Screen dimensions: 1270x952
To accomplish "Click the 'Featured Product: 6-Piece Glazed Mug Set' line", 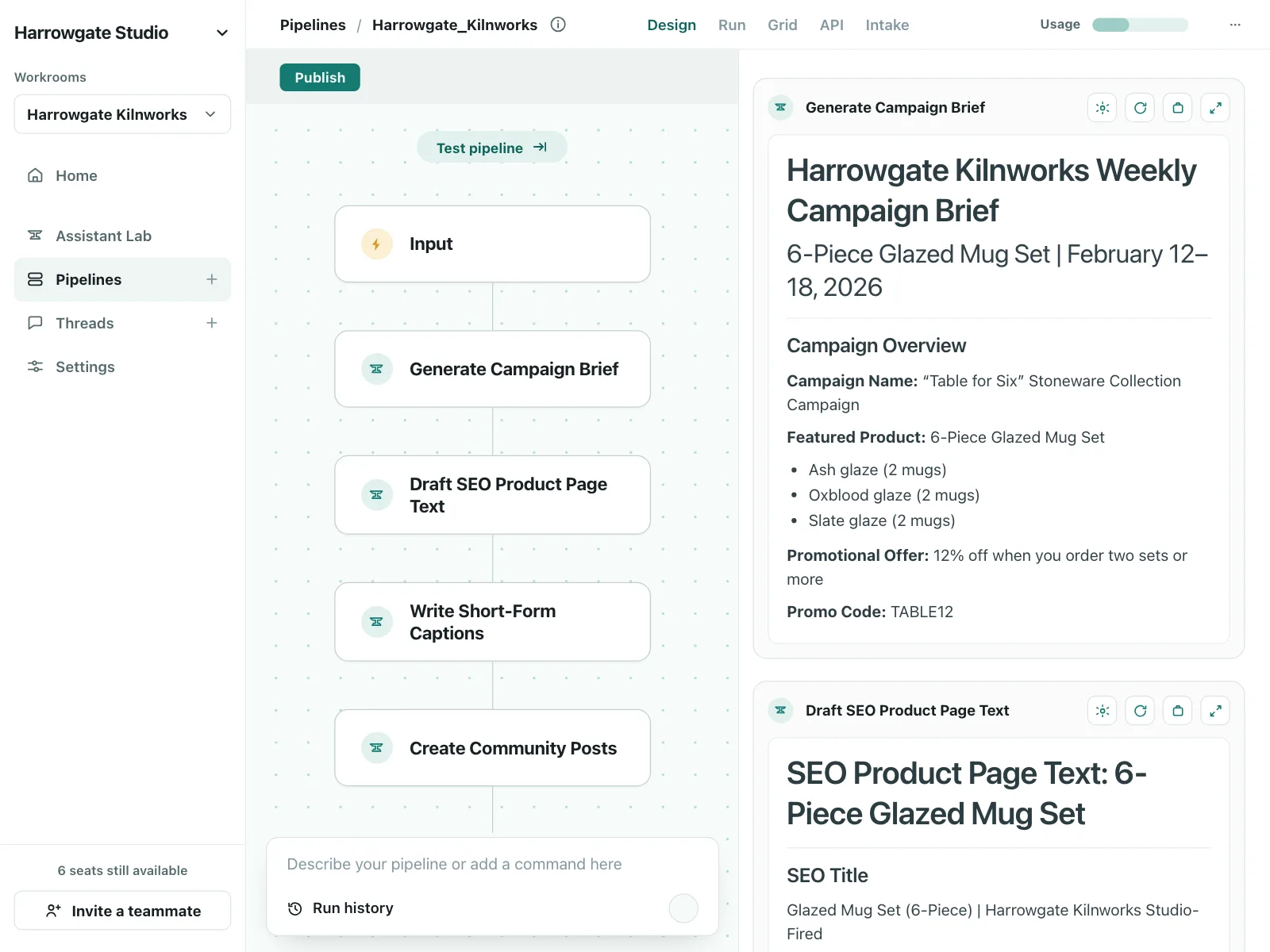I will tap(945, 437).
